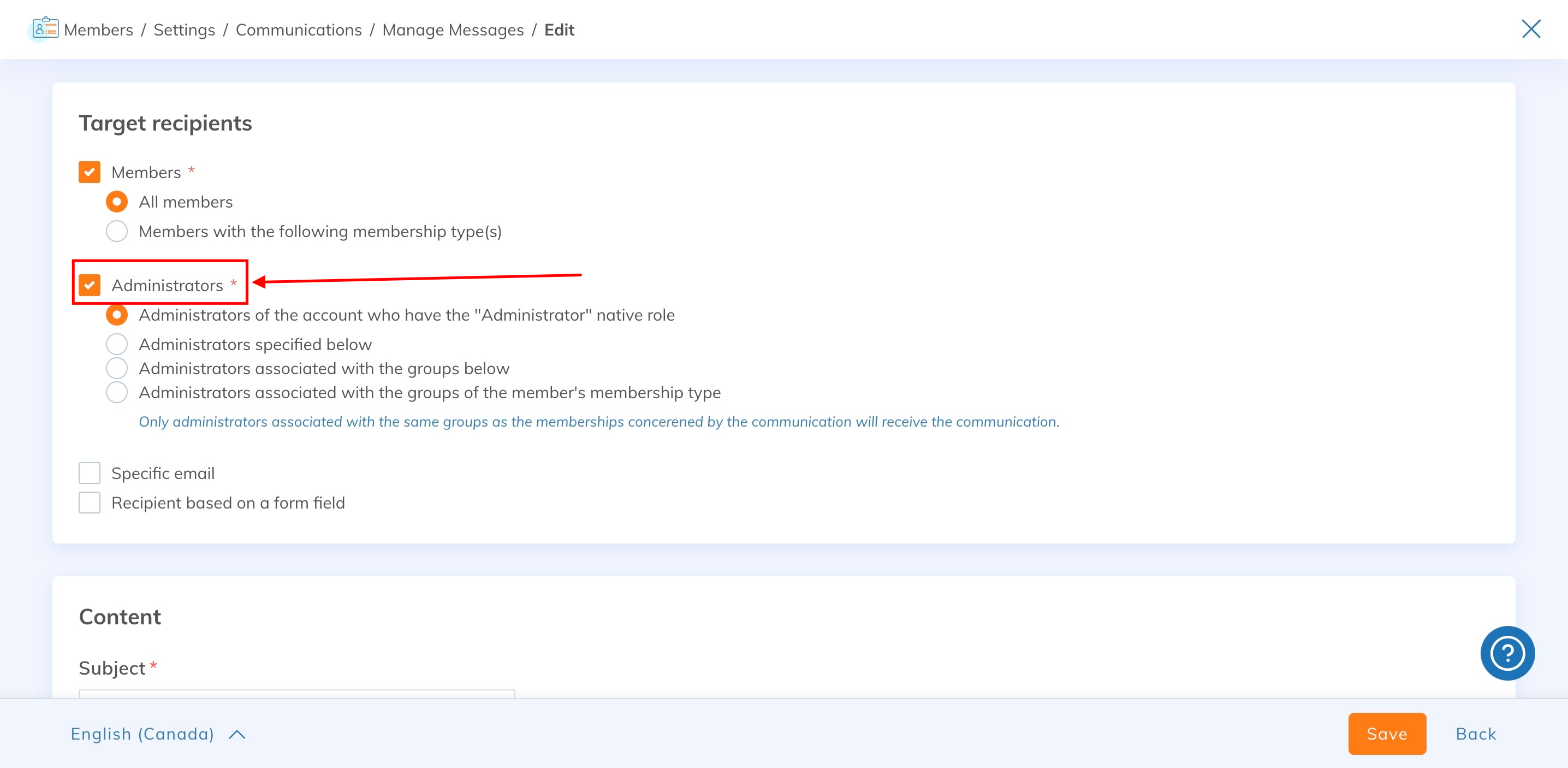Click the Edit breadcrumb label
Viewport: 1568px width, 768px height.
point(560,30)
